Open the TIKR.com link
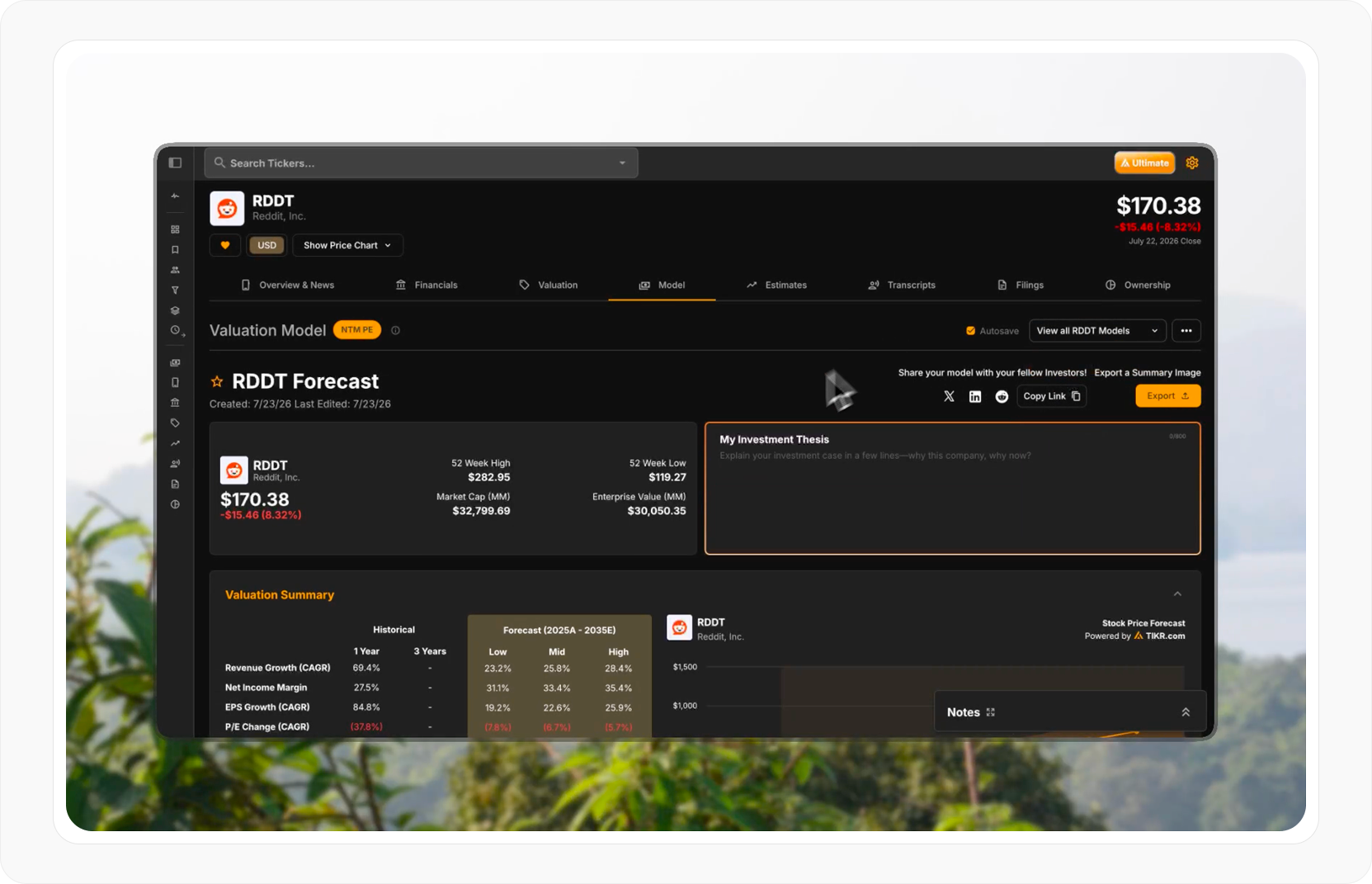Screen dimensions: 1372x884 pyautogui.click(x=1165, y=636)
